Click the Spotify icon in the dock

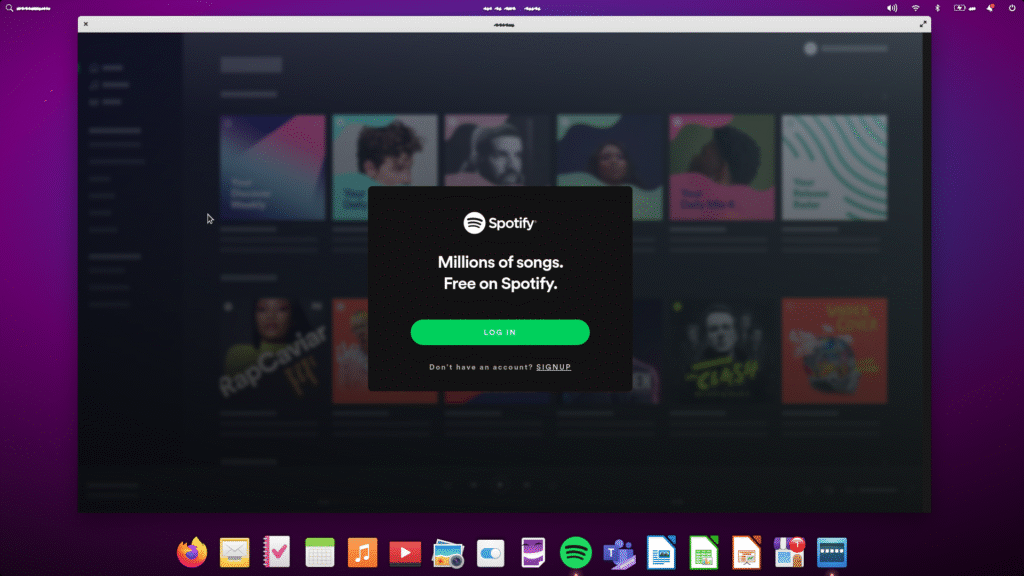[x=576, y=552]
